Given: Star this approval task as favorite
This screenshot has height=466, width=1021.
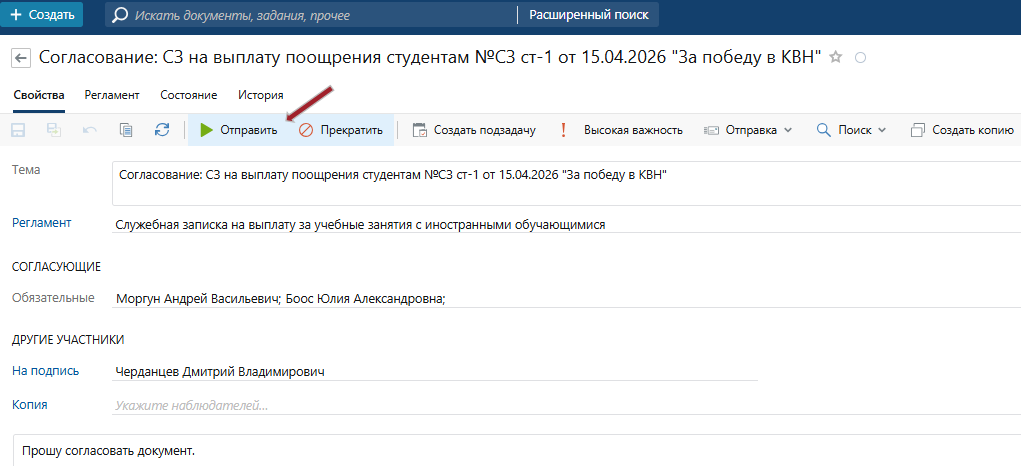Looking at the screenshot, I should [836, 57].
